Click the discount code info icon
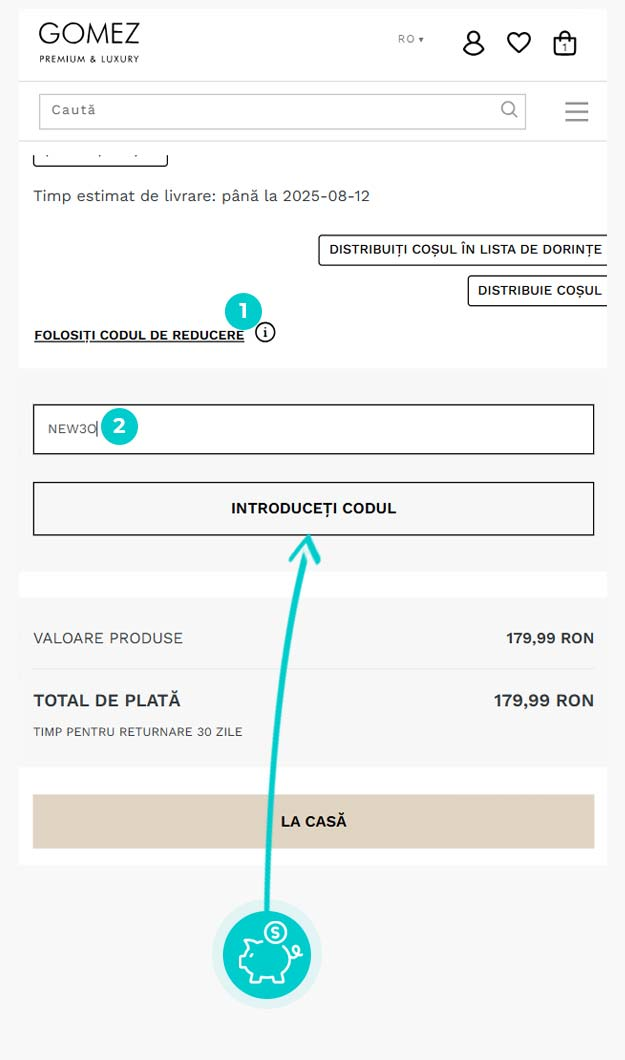This screenshot has height=1060, width=625. (x=265, y=333)
